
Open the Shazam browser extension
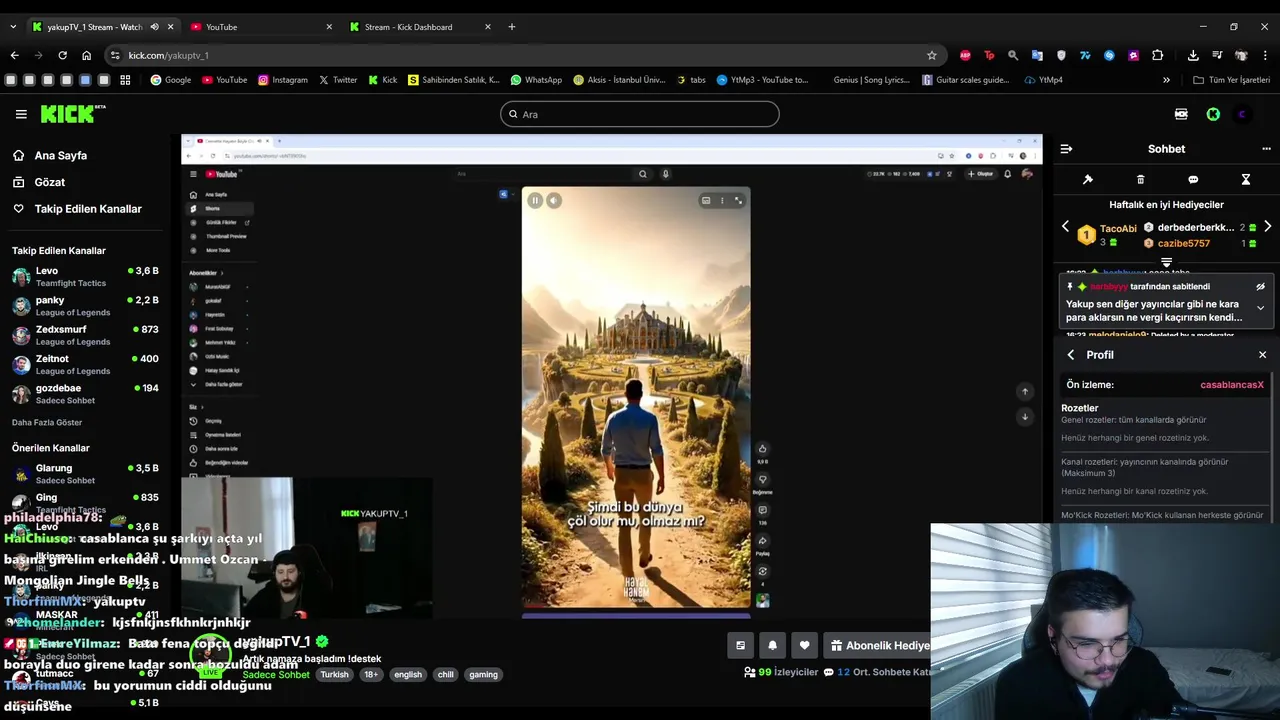(1109, 55)
